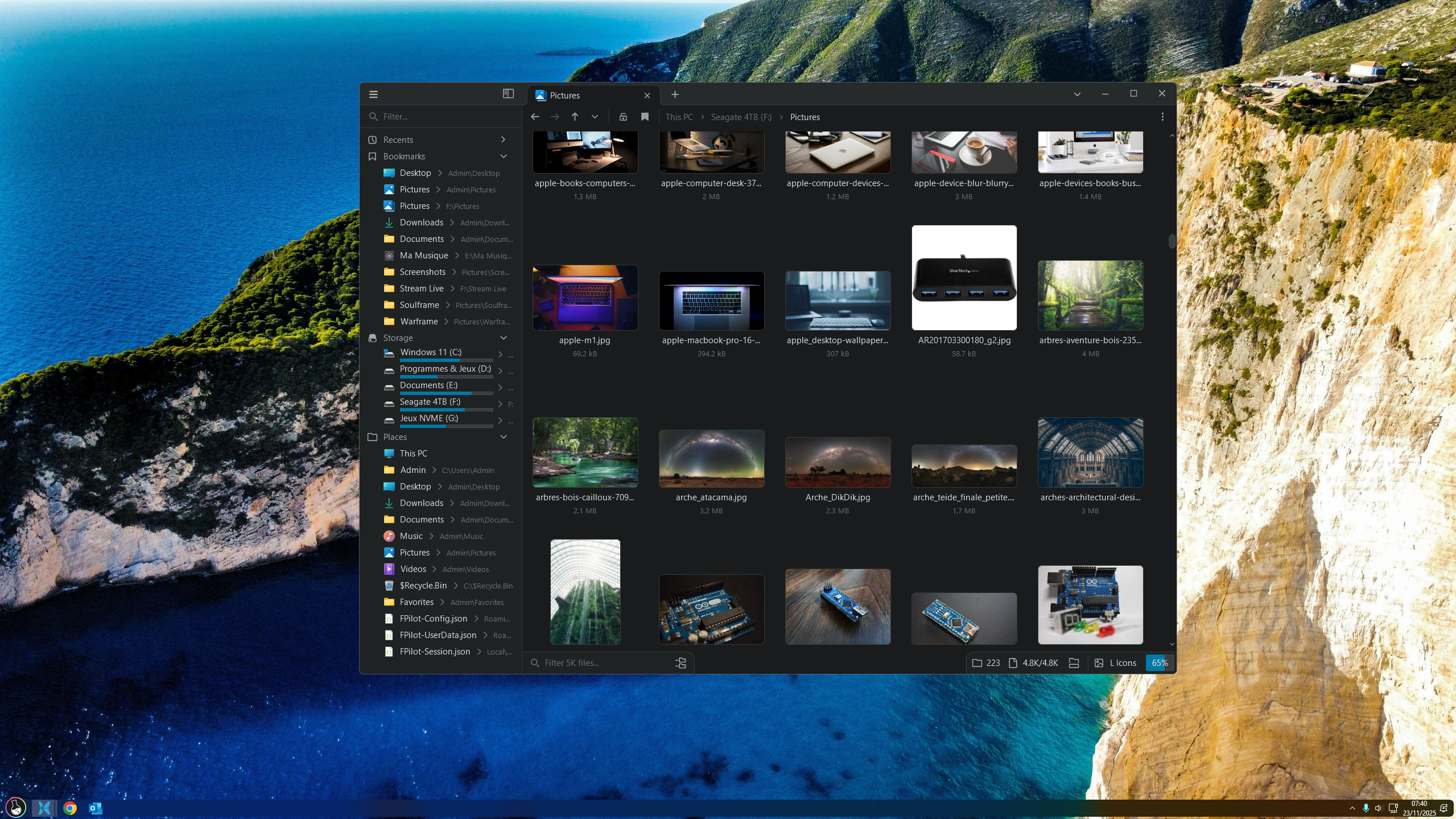The height and width of the screenshot is (819, 1456).
Task: Open the Stream Live bookmark folder
Action: [421, 289]
